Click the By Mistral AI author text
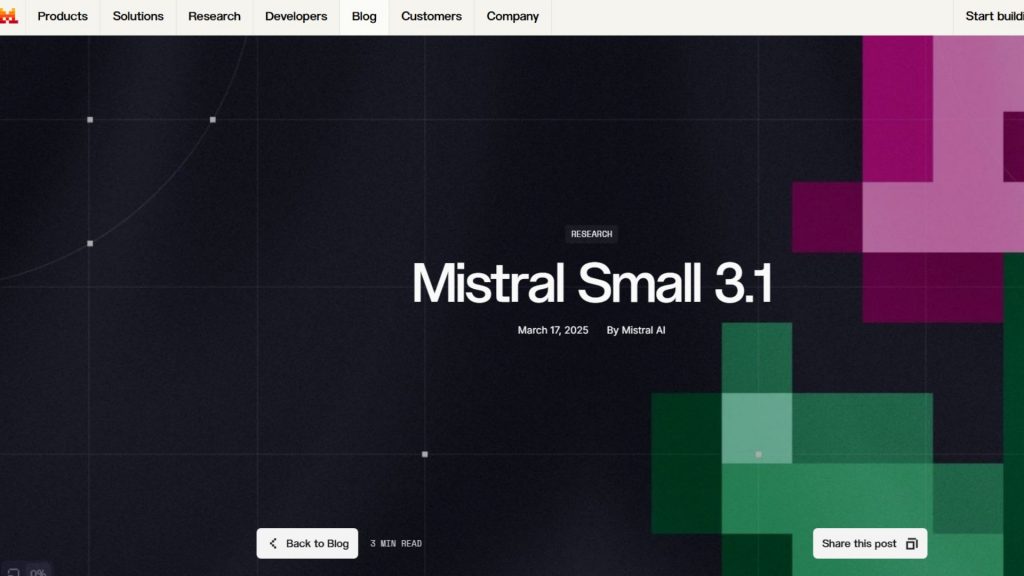Viewport: 1024px width, 576px height. click(x=636, y=330)
